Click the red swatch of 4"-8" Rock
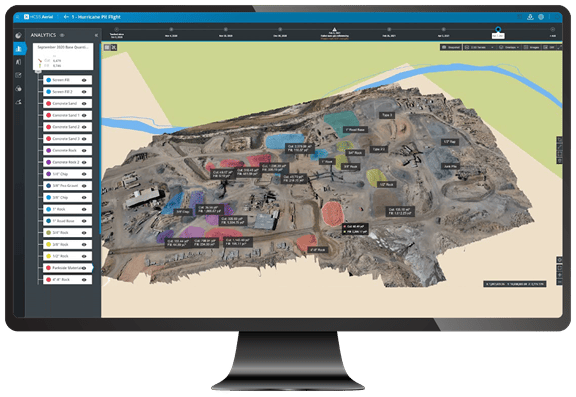The width and height of the screenshot is (576, 397). click(x=48, y=280)
